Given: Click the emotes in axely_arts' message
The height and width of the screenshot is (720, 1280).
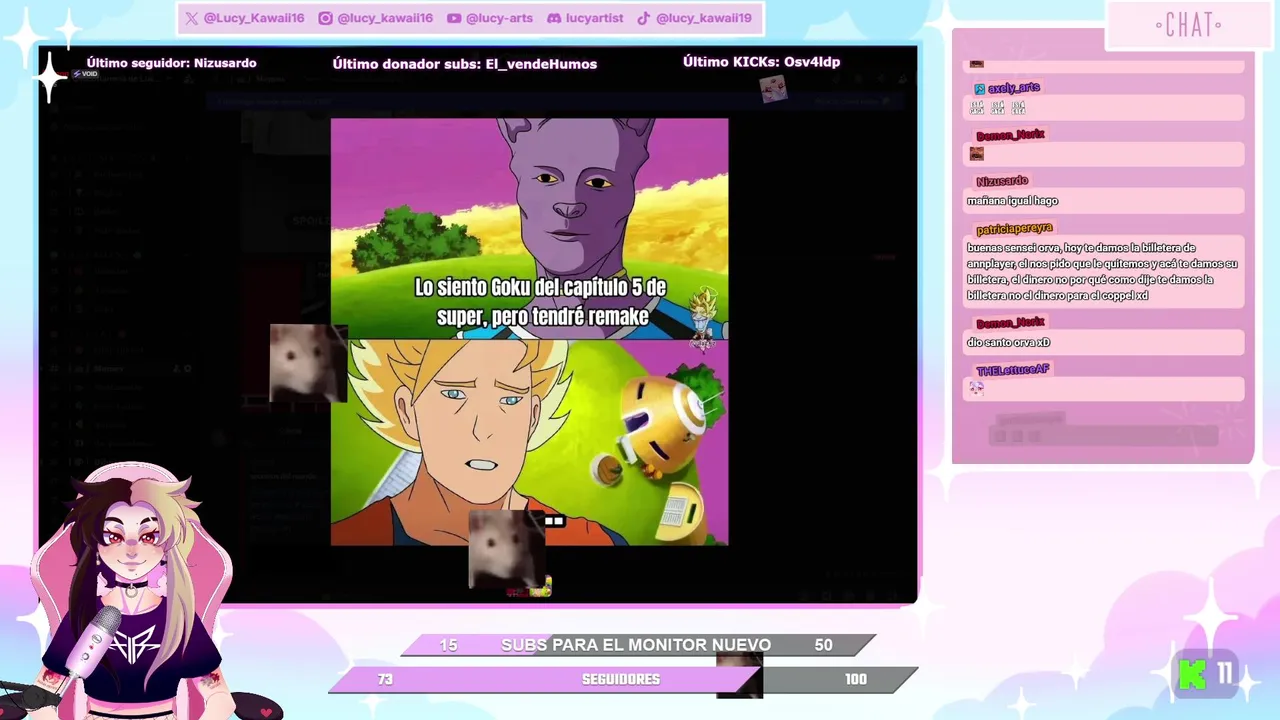Looking at the screenshot, I should click(998, 107).
